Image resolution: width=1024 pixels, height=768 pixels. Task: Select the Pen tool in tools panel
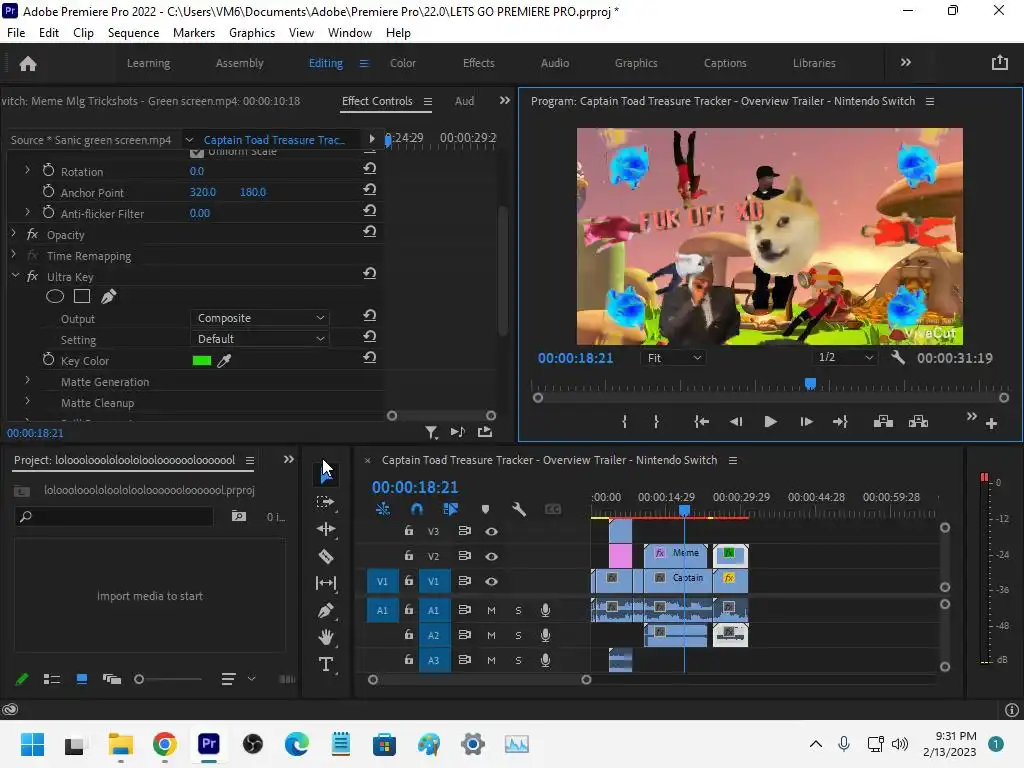tap(326, 610)
